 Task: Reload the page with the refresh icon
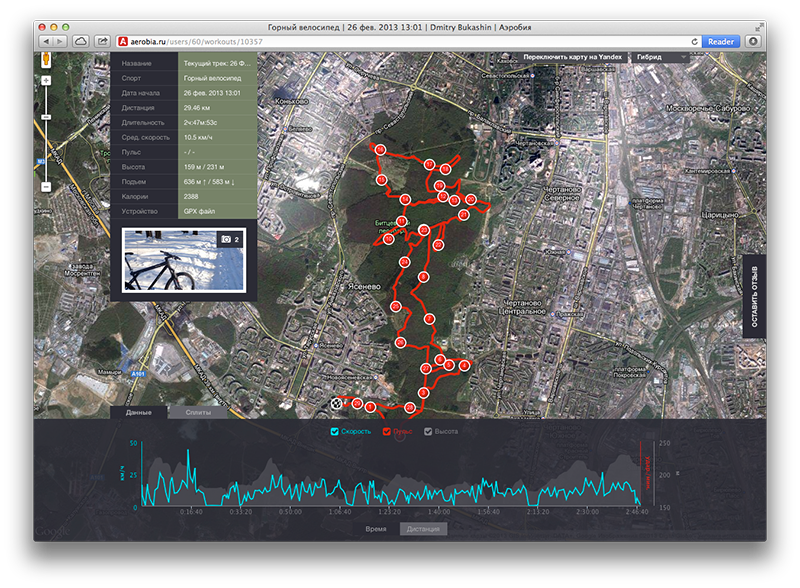[x=694, y=42]
